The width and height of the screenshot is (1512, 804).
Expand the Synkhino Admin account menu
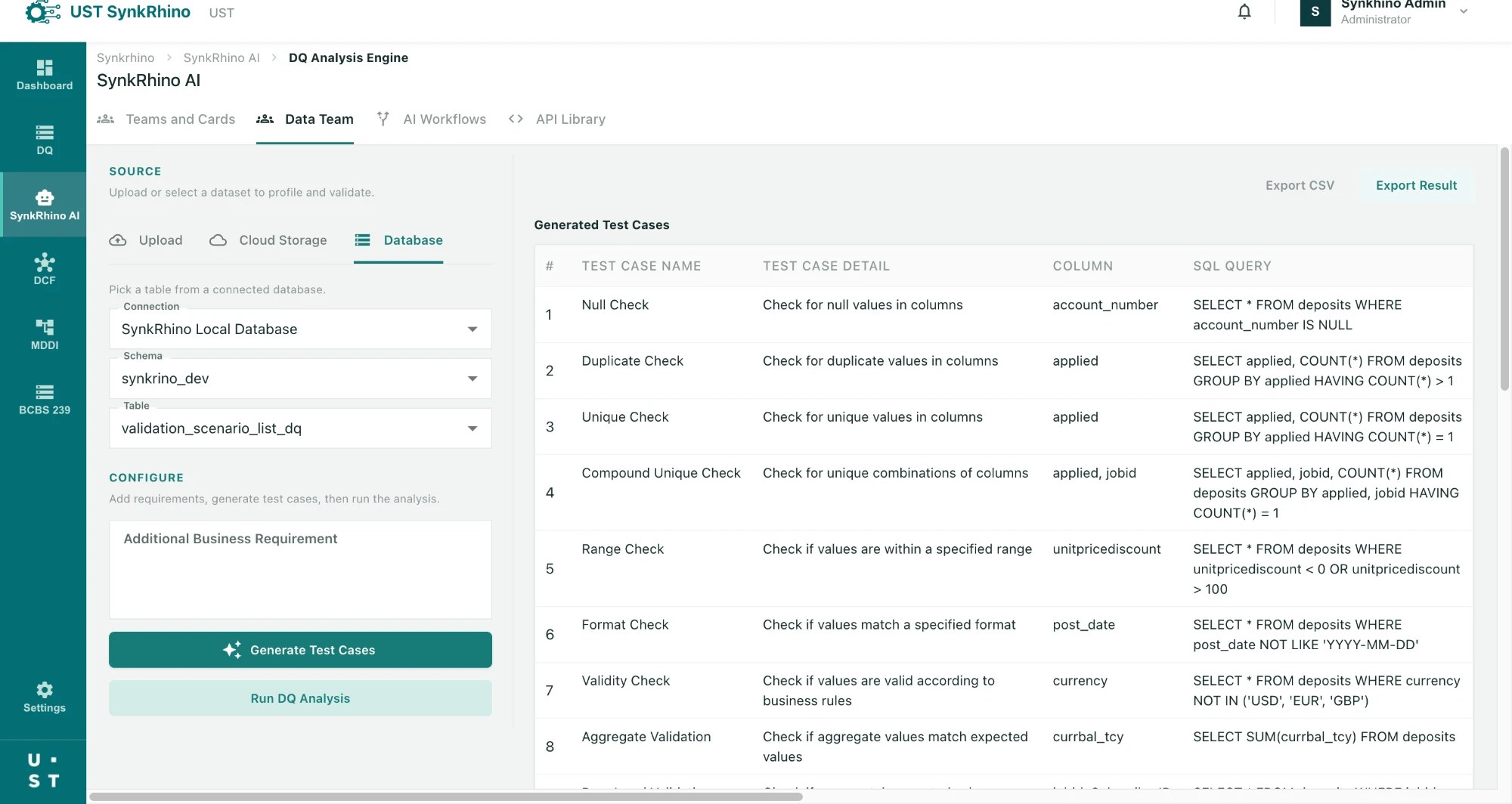tap(1464, 11)
